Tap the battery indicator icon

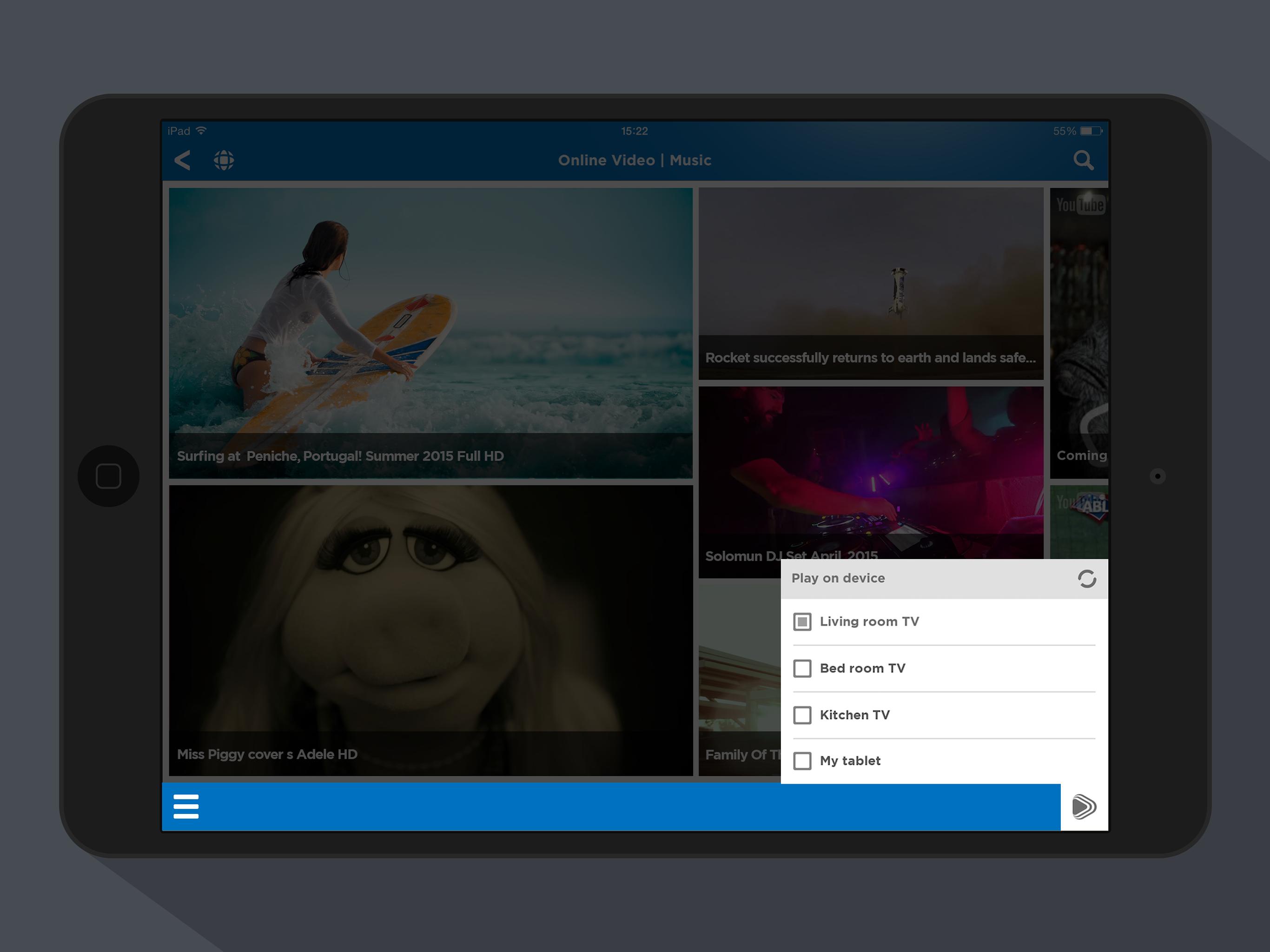tap(1091, 131)
